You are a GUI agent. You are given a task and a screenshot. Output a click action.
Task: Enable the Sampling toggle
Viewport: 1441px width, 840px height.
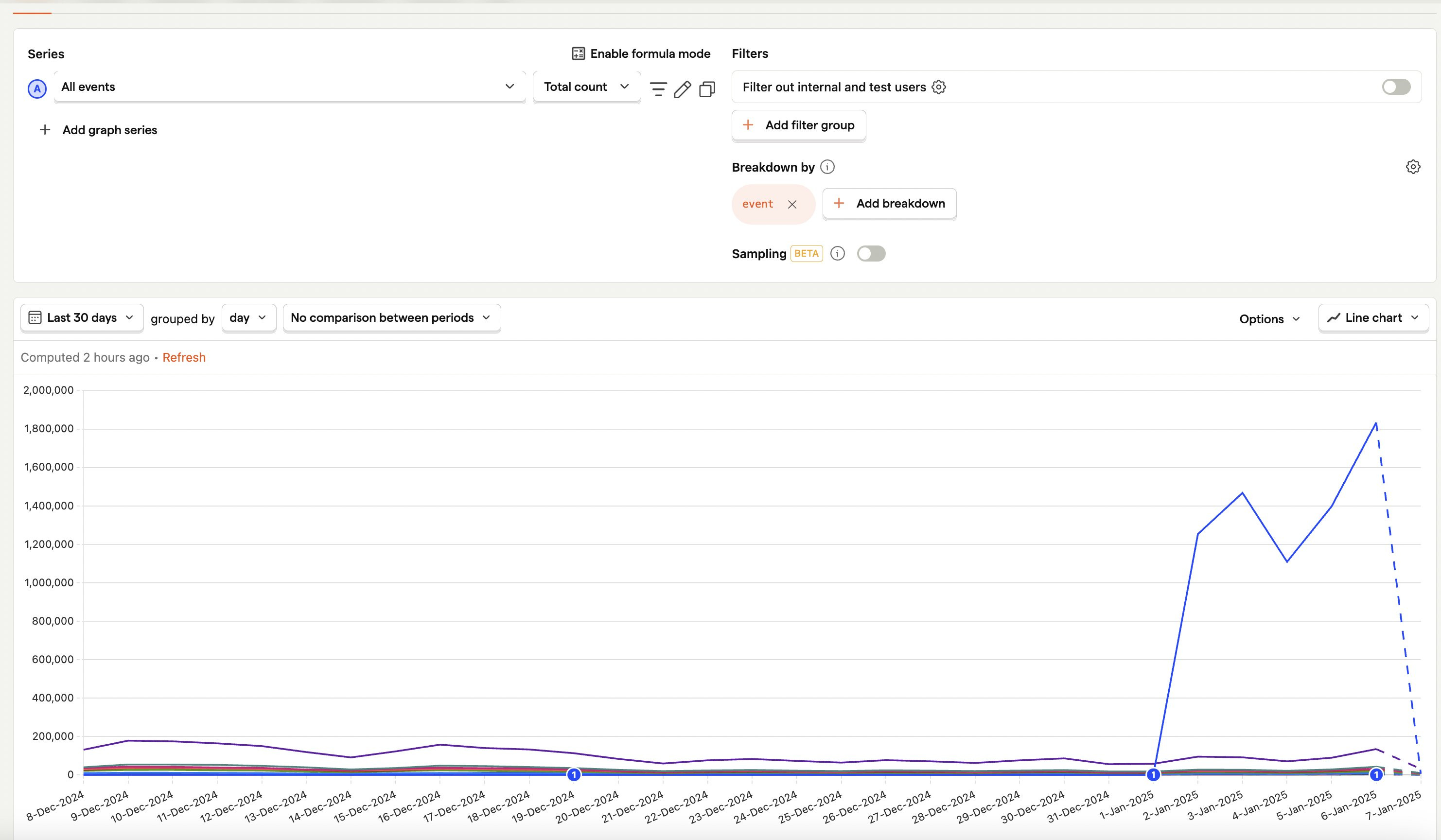tap(871, 253)
